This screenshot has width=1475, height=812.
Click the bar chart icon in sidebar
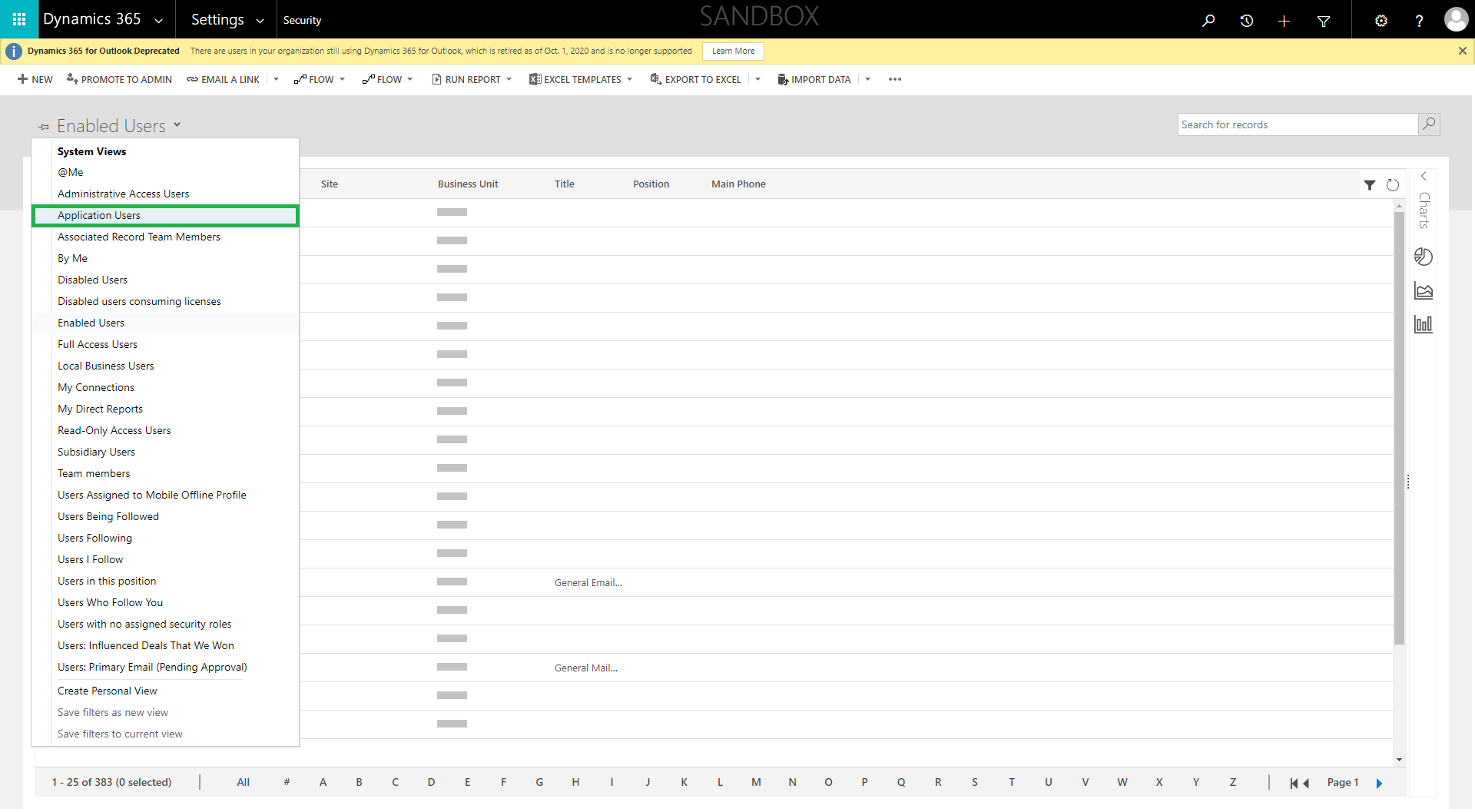point(1423,324)
